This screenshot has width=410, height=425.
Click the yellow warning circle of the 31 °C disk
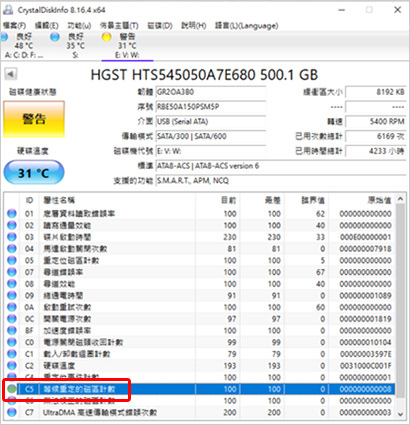click(x=106, y=37)
